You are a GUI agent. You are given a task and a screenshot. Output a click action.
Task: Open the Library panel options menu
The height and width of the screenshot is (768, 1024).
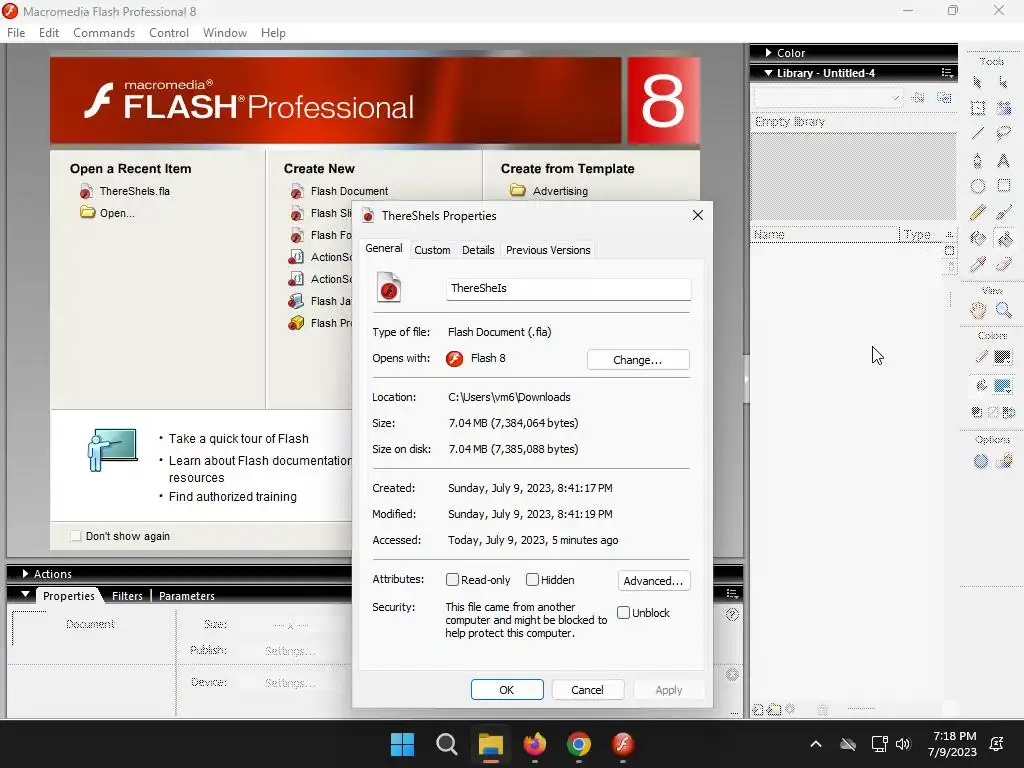tap(947, 72)
